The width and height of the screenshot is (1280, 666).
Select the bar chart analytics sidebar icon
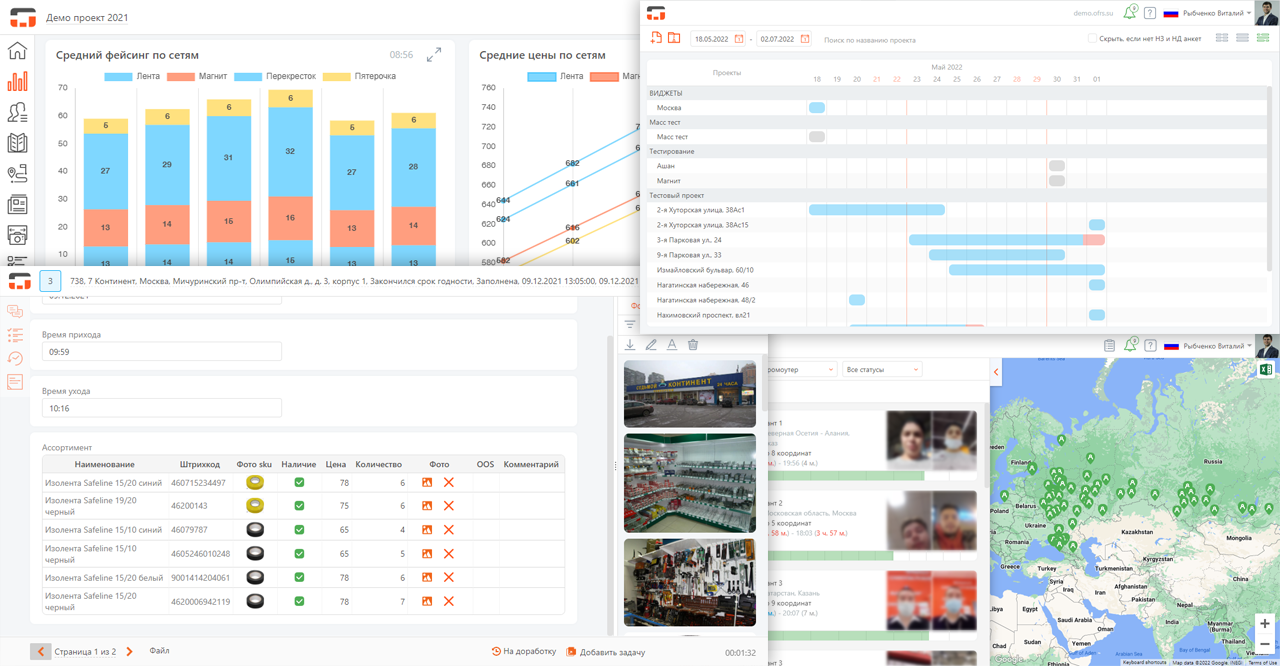(x=17, y=81)
